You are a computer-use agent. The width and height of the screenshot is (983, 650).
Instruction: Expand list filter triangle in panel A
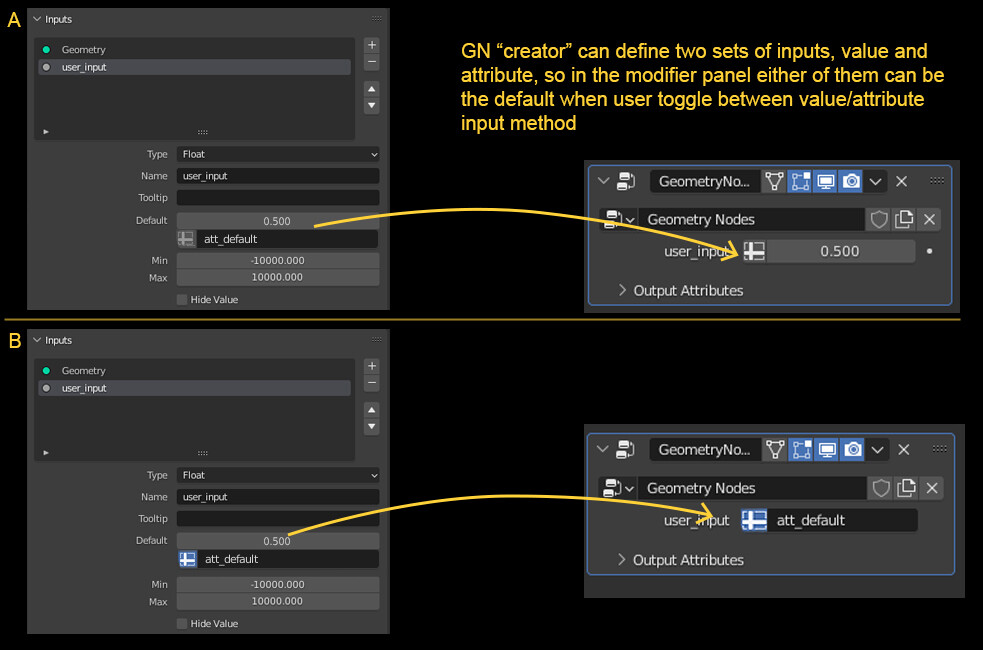pos(46,132)
